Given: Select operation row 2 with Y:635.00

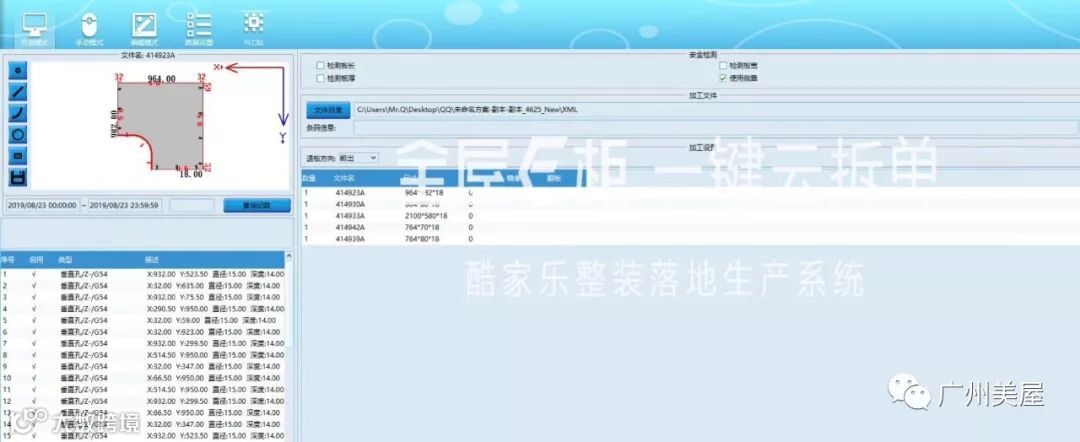Looking at the screenshot, I should pyautogui.click(x=143, y=286).
